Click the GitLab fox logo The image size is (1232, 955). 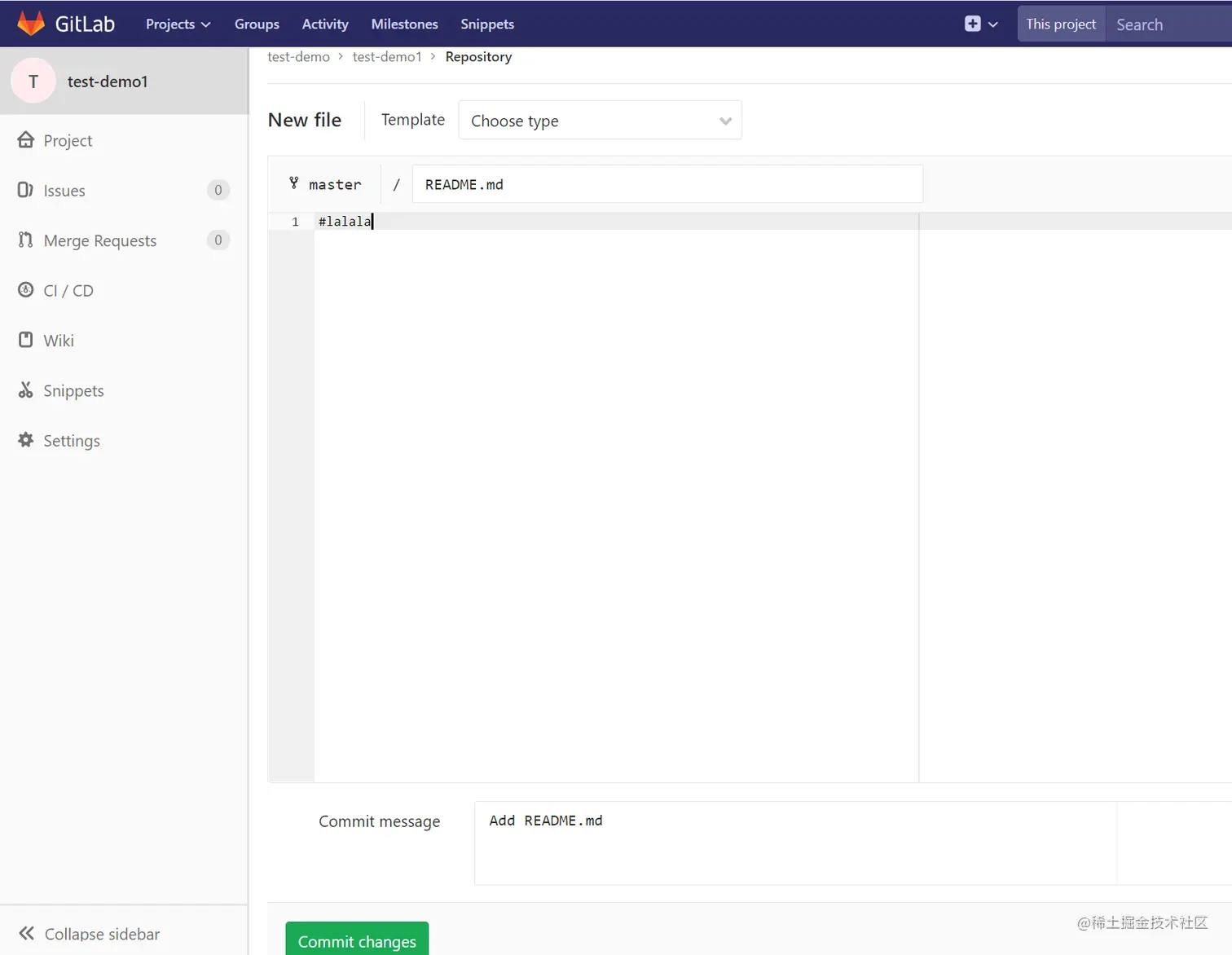tap(31, 24)
